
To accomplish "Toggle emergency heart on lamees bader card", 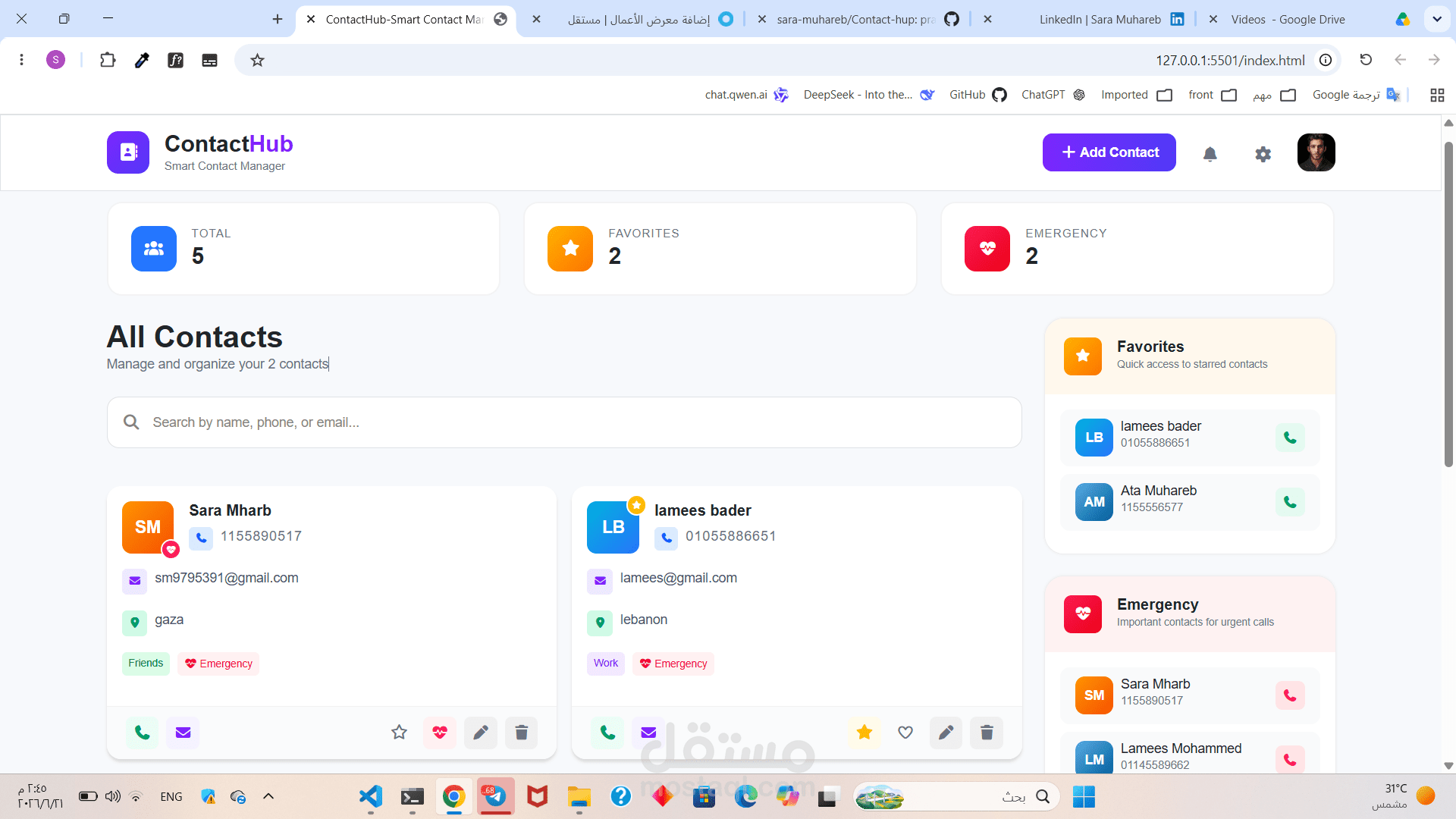I will (x=905, y=733).
